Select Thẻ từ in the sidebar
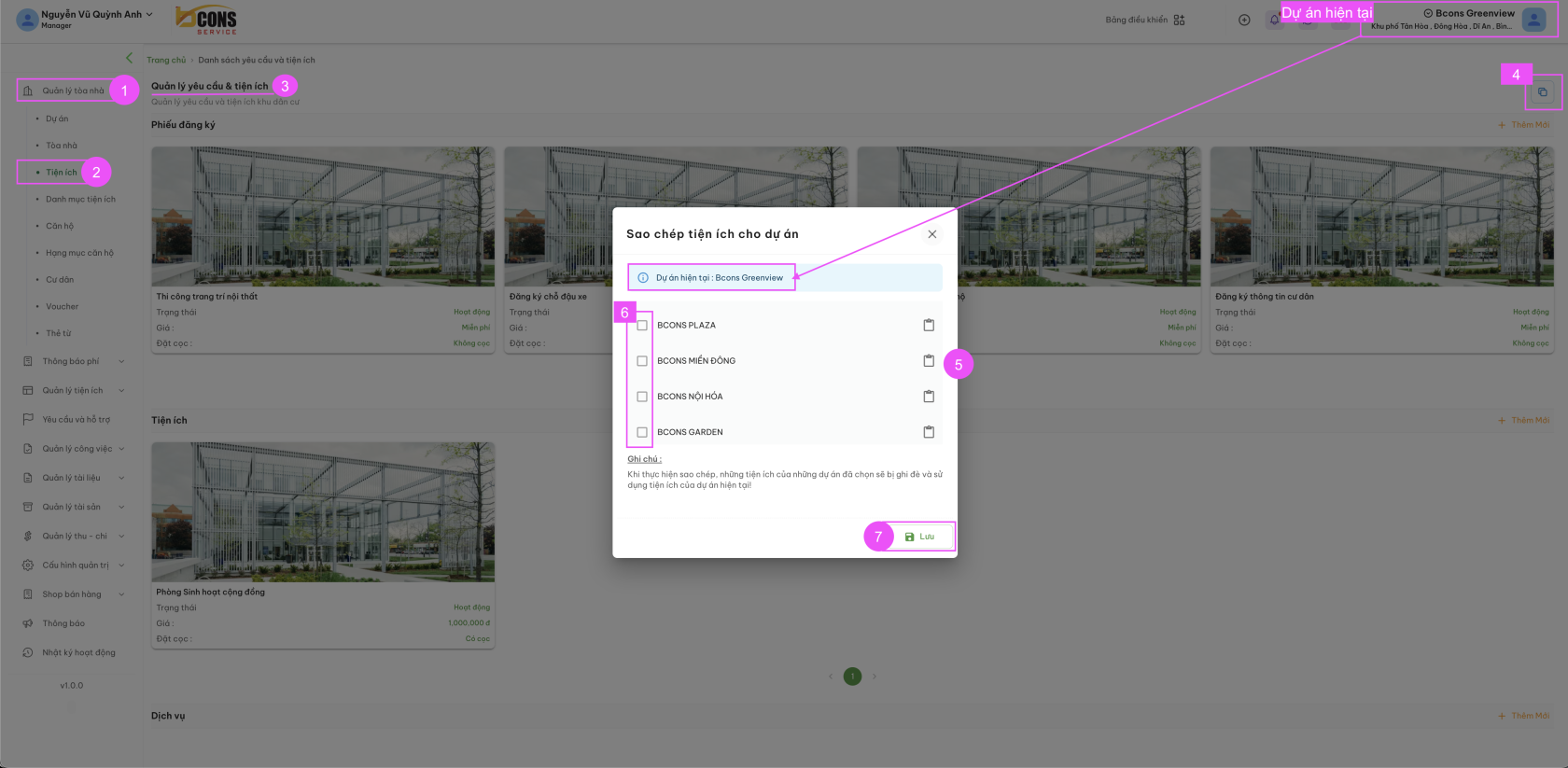1568x768 pixels. [59, 333]
